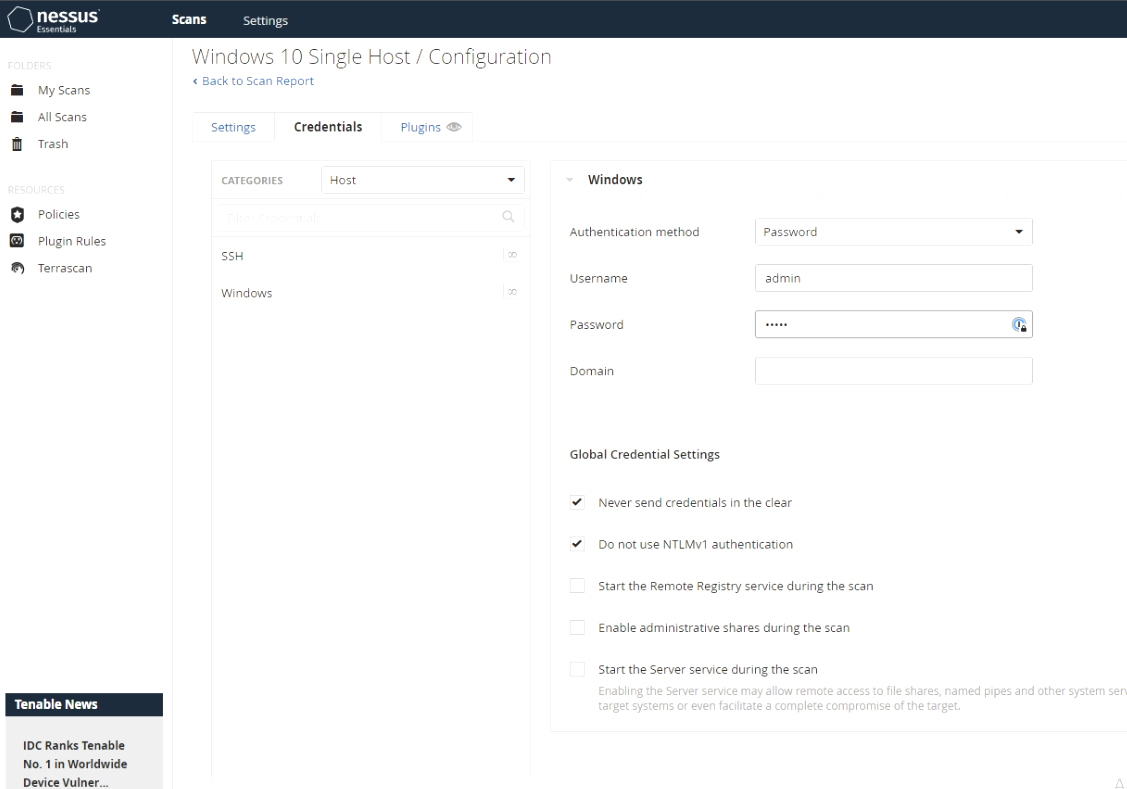This screenshot has height=789, width=1127.
Task: Reveal the entered password
Action: tap(1020, 324)
